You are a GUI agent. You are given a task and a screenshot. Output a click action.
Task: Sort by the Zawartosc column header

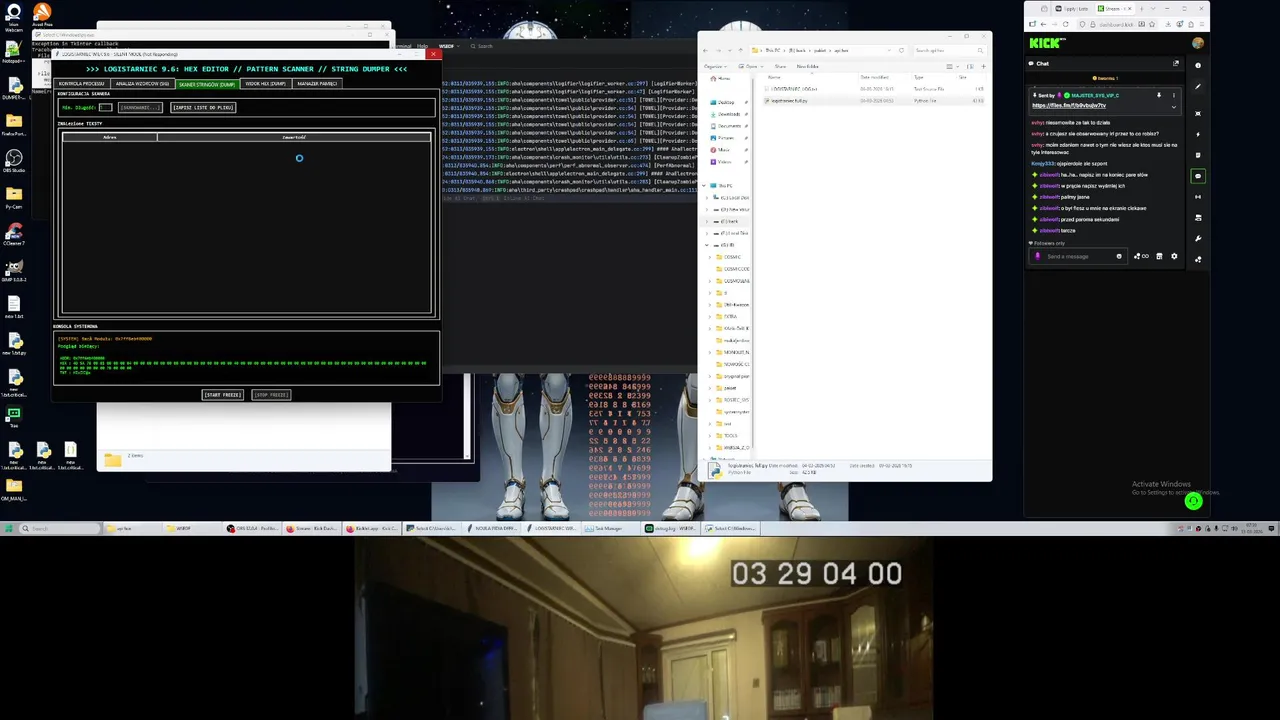coord(294,137)
